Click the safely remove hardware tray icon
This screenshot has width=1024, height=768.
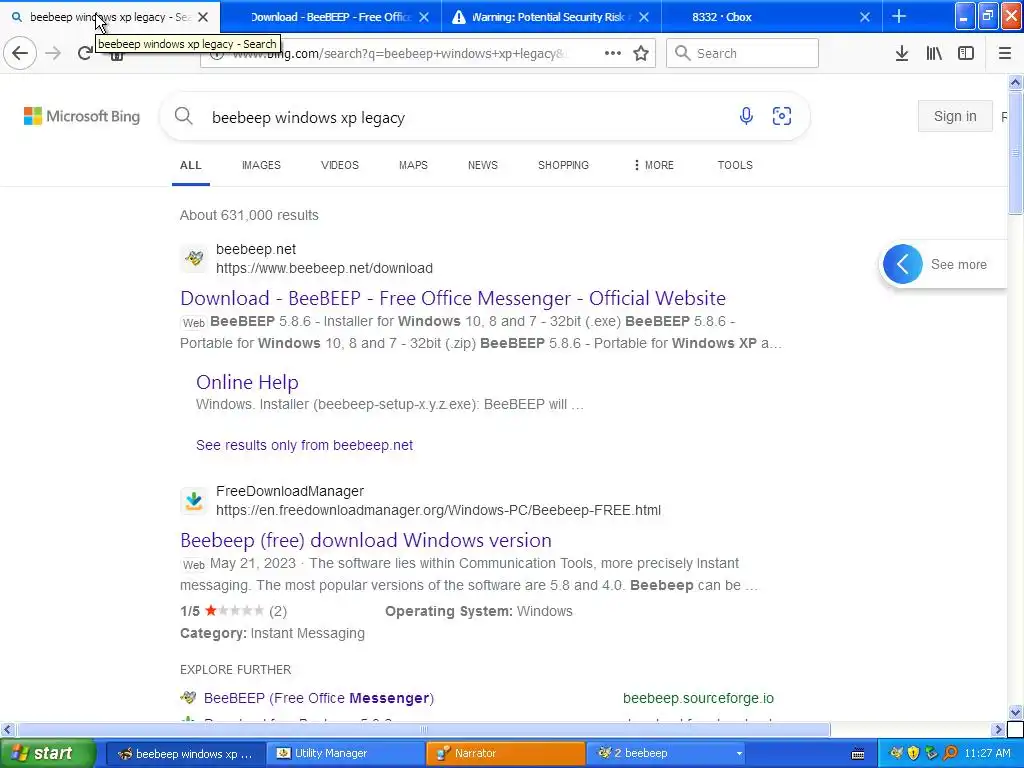(931, 753)
